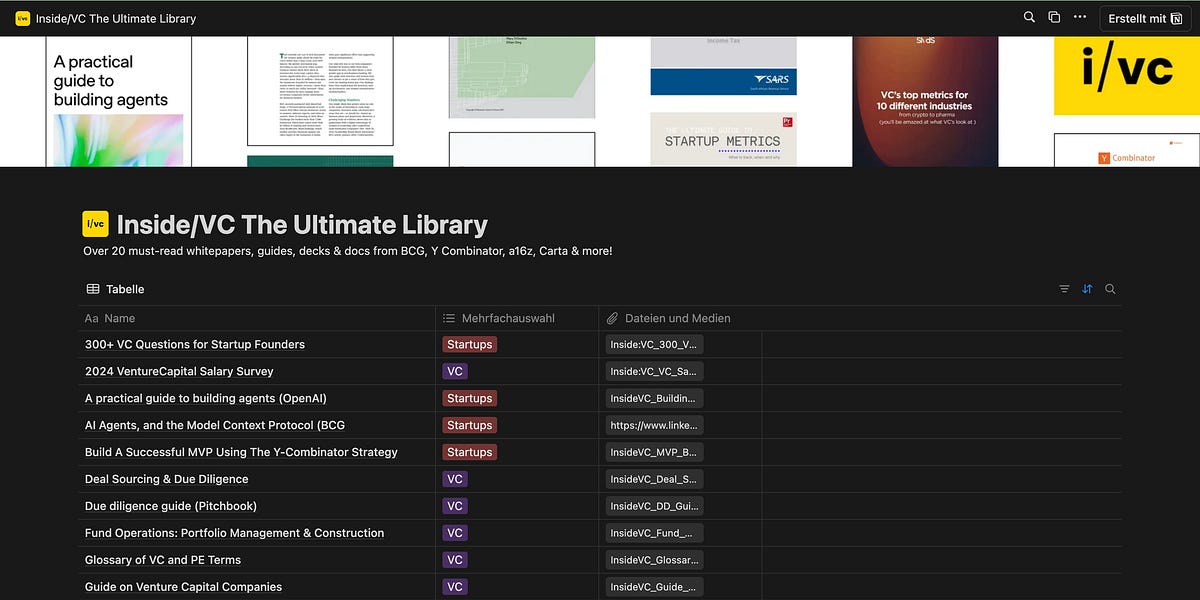Click VC tag in Guide on Venture Capital row
Image resolution: width=1200 pixels, height=600 pixels.
pos(455,587)
